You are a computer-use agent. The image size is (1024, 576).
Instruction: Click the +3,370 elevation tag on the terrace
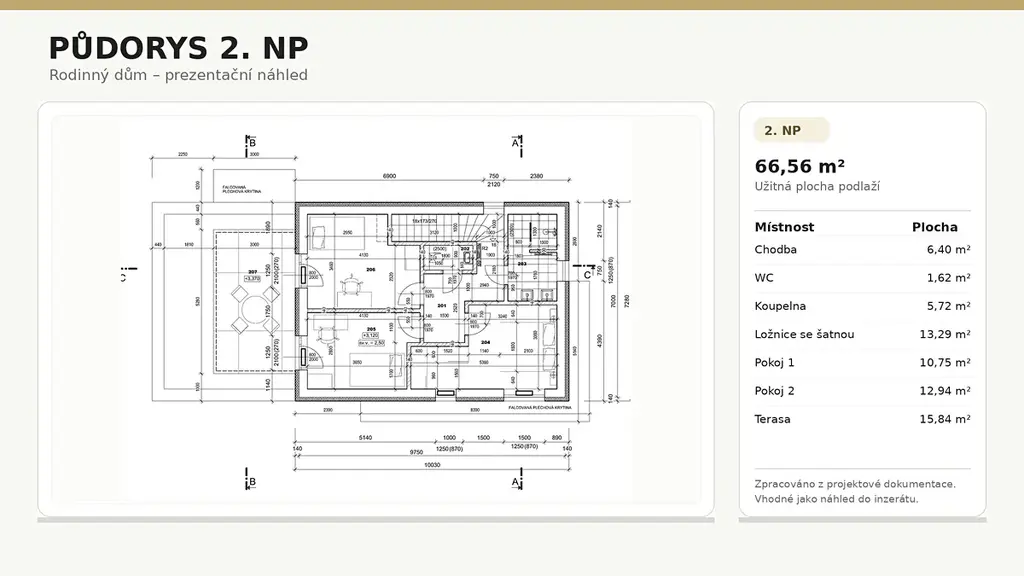pos(252,279)
